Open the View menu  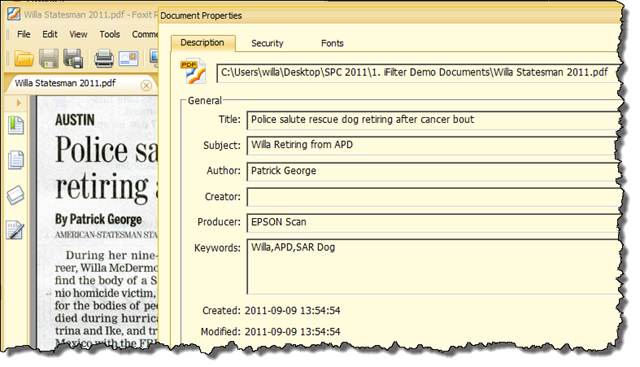click(x=78, y=34)
